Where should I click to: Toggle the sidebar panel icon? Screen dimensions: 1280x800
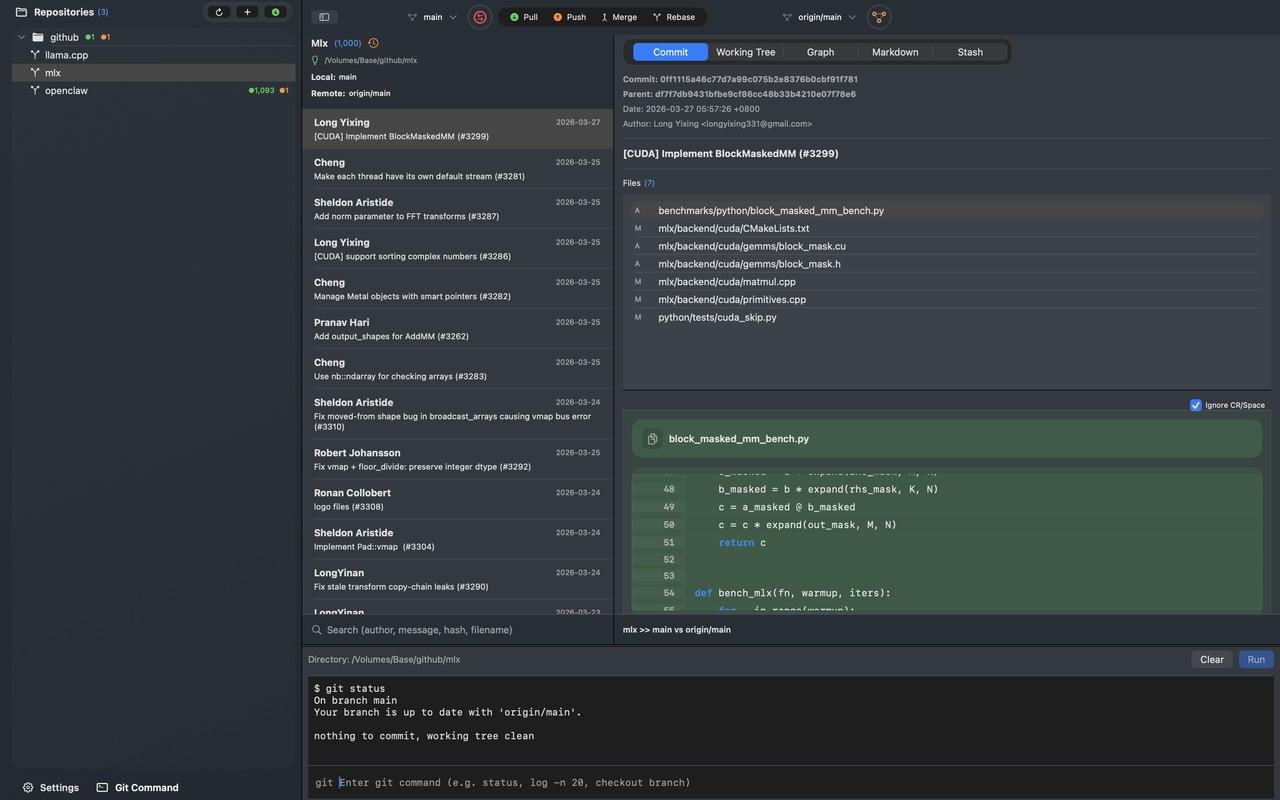click(324, 17)
